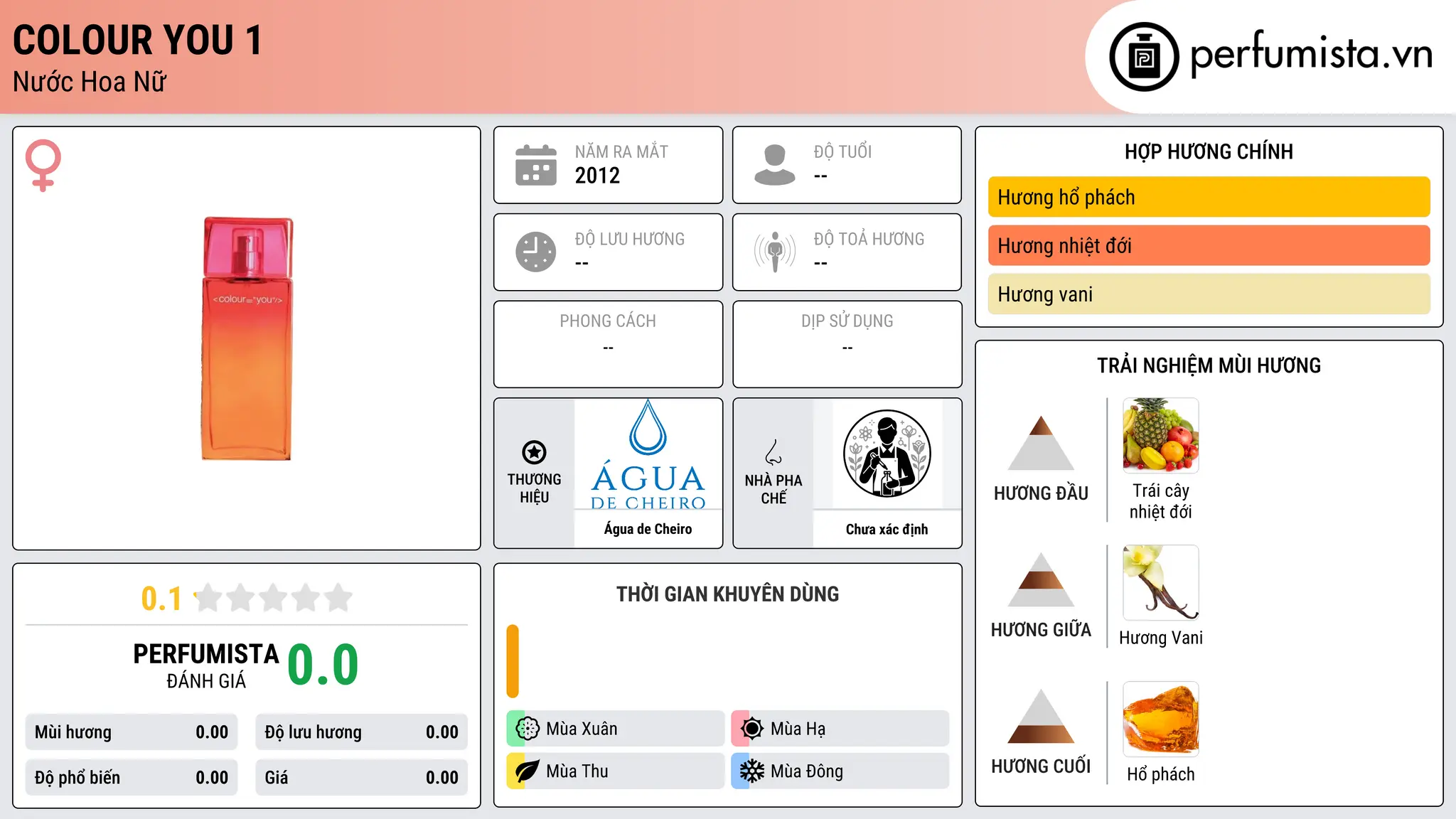Image resolution: width=1456 pixels, height=819 pixels.
Task: Click the green 0.0 Perfumista rating
Action: (x=323, y=665)
